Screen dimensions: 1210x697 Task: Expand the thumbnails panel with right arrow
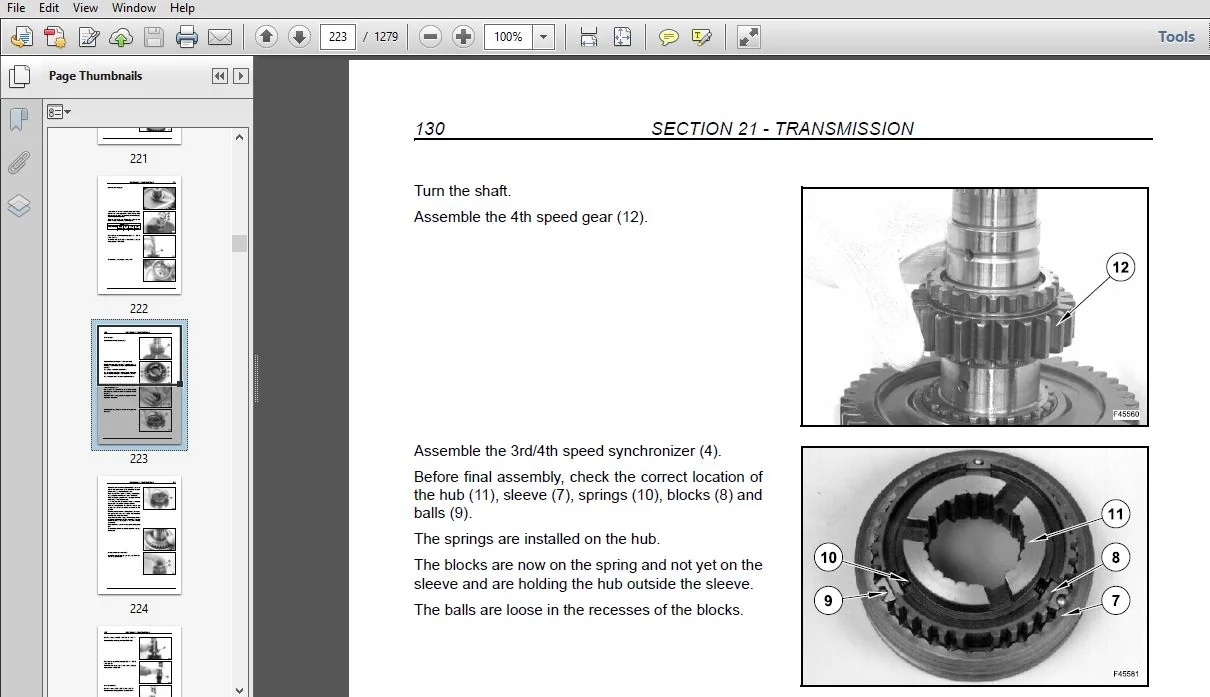tap(240, 76)
